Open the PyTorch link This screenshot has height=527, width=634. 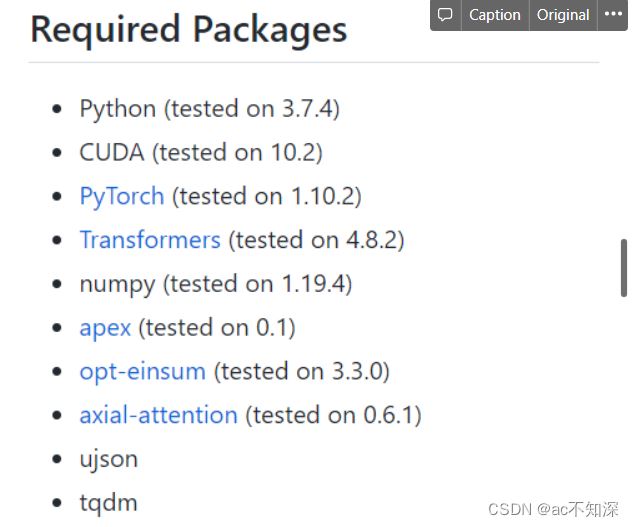tap(122, 197)
